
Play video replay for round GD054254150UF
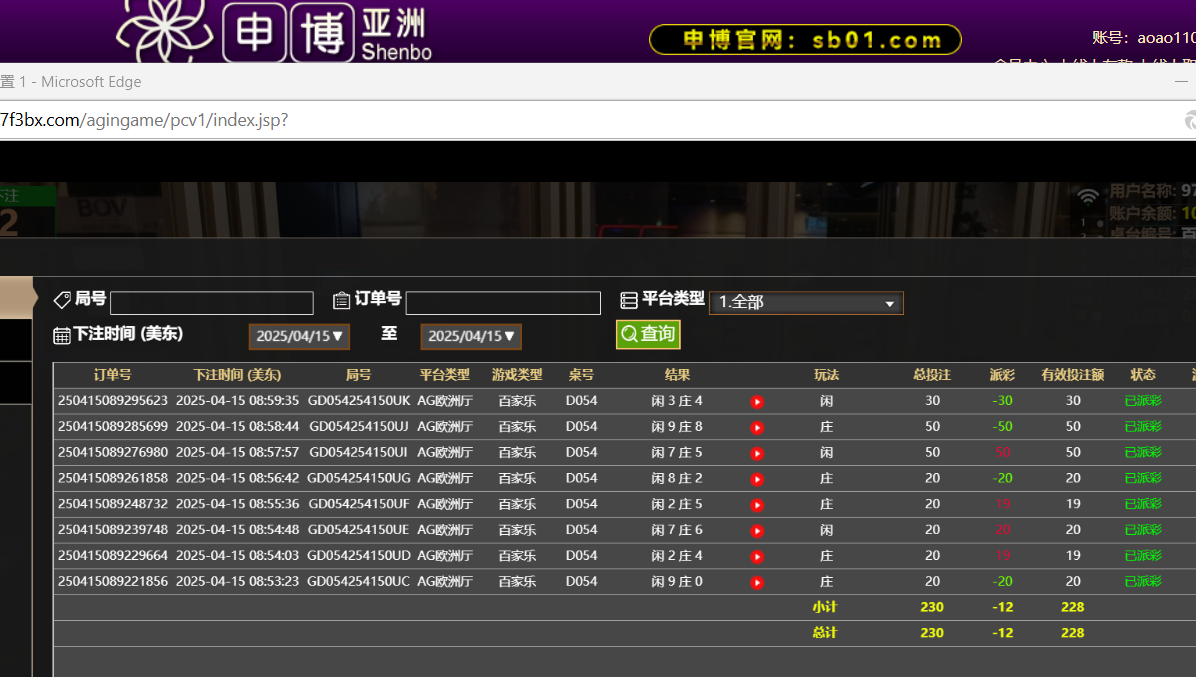pos(757,505)
